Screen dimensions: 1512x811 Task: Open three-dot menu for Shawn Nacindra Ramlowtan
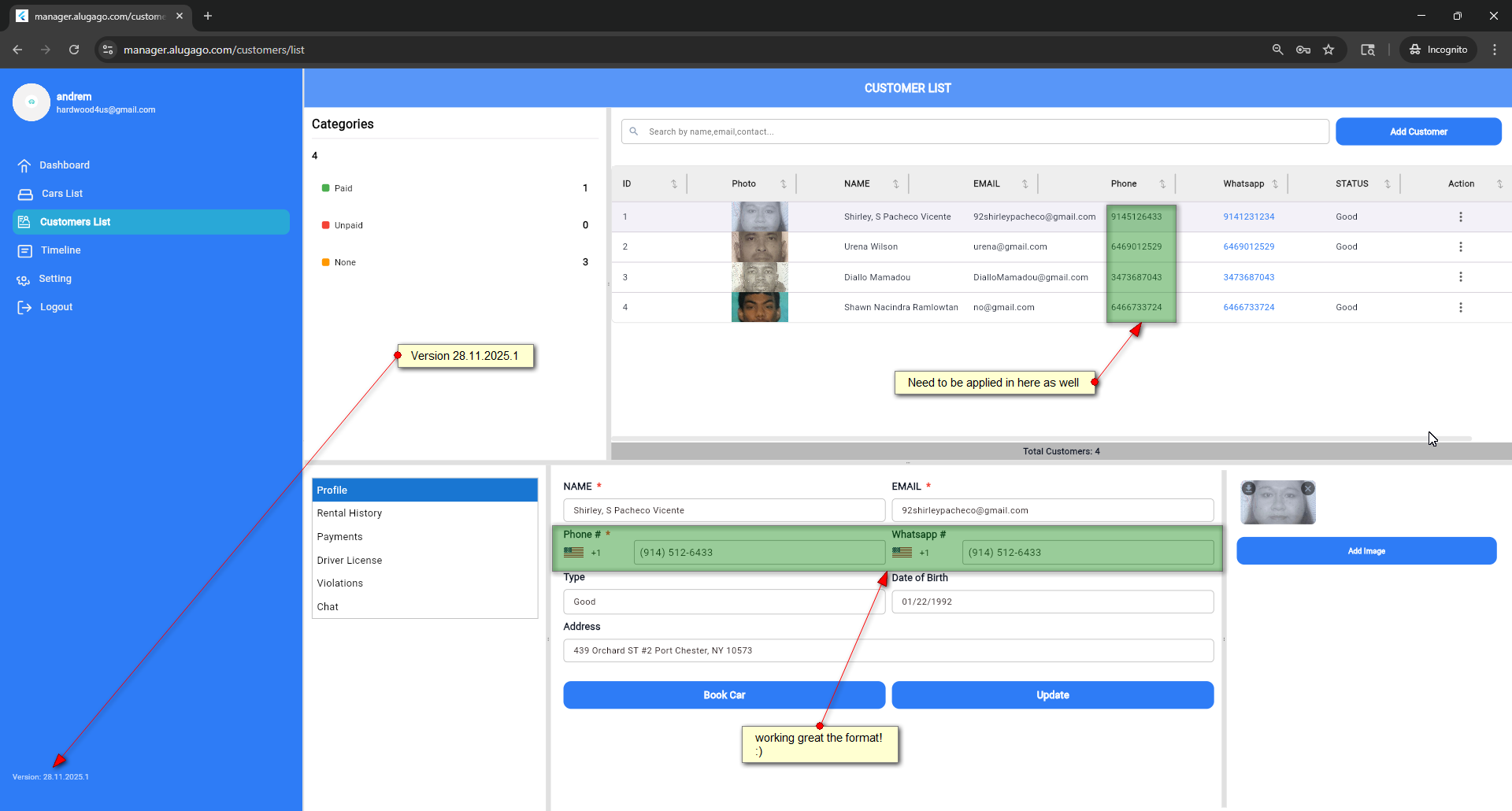(1460, 308)
